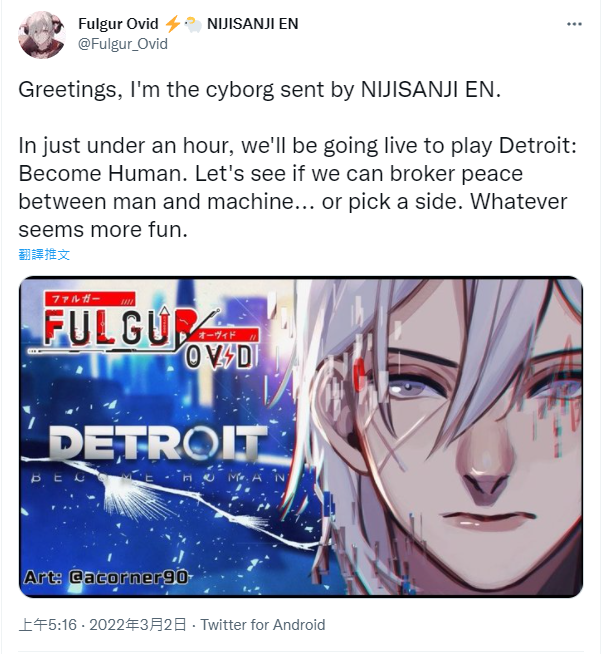Click the Fulgur Ovid display name

pos(118,24)
